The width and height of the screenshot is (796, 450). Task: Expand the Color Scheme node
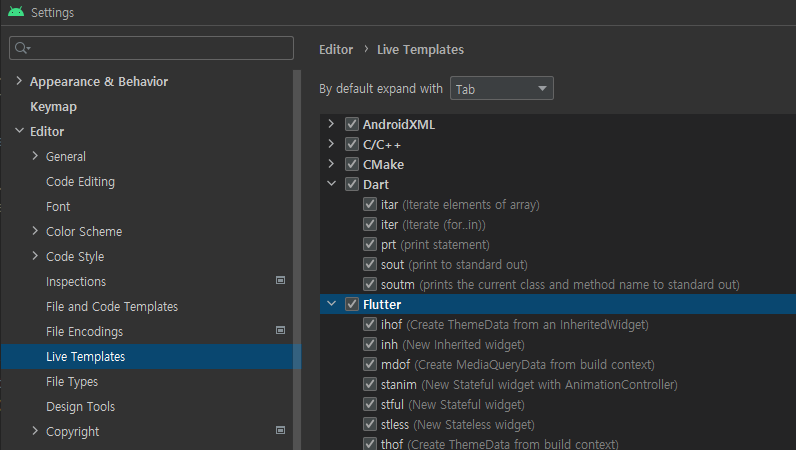(35, 231)
